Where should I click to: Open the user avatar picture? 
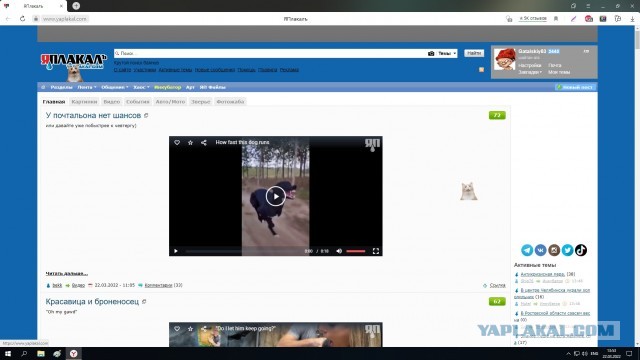(504, 60)
